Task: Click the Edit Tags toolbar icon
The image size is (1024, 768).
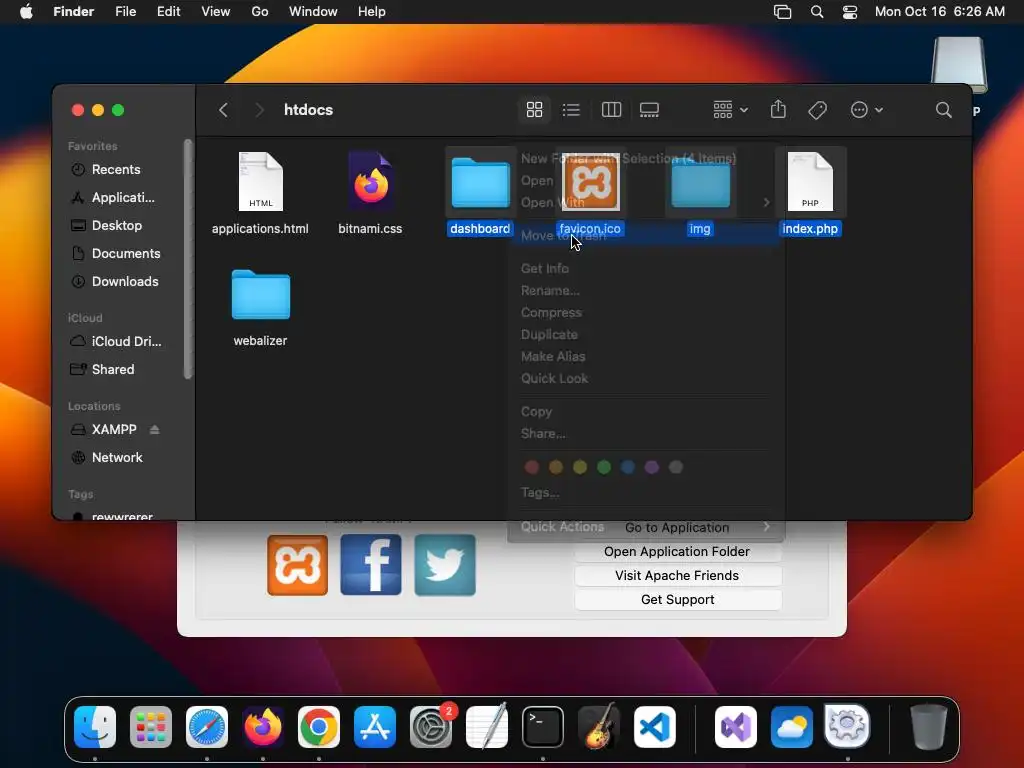Action: tap(817, 110)
